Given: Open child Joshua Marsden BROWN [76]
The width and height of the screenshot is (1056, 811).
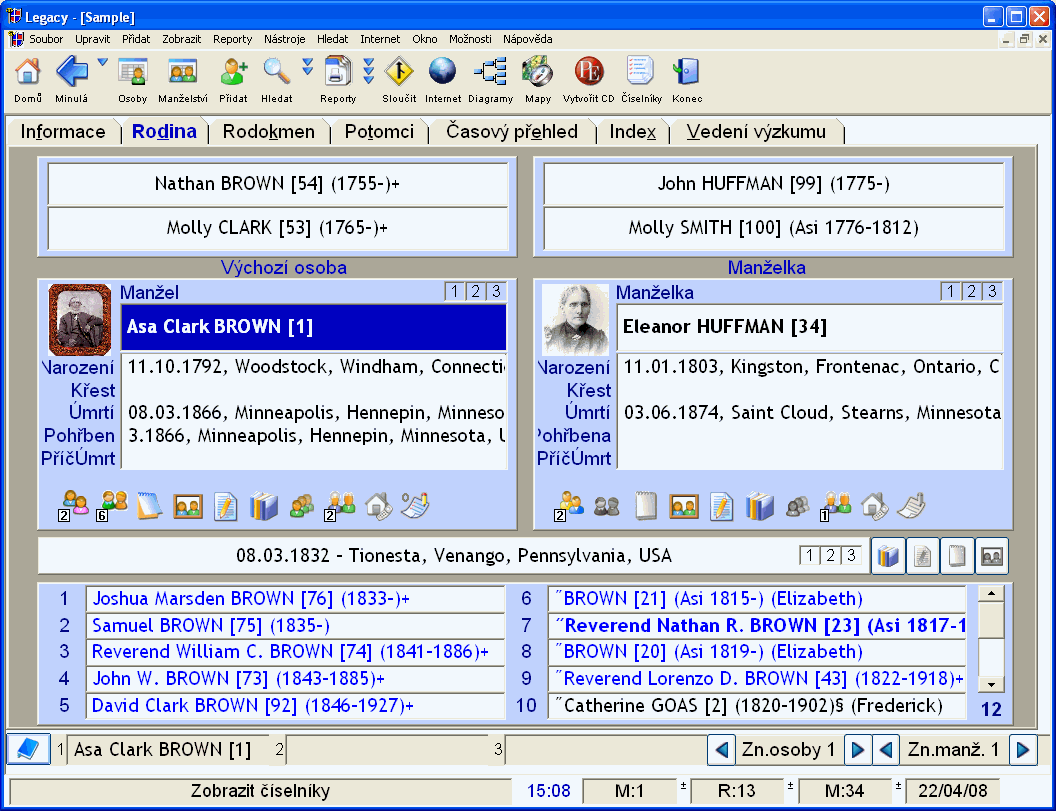Looking at the screenshot, I should [250, 599].
